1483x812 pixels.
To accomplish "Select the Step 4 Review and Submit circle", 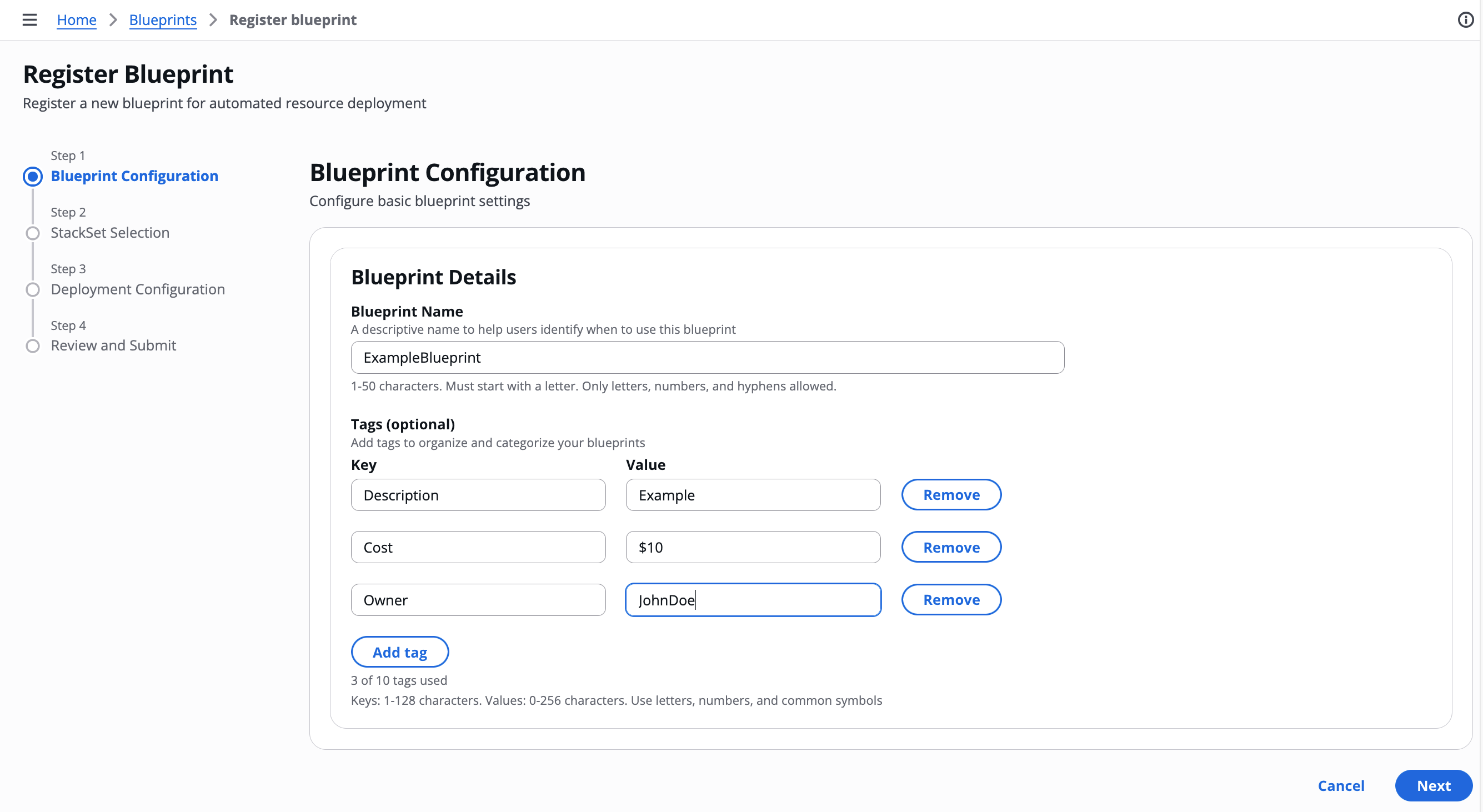I will point(33,345).
